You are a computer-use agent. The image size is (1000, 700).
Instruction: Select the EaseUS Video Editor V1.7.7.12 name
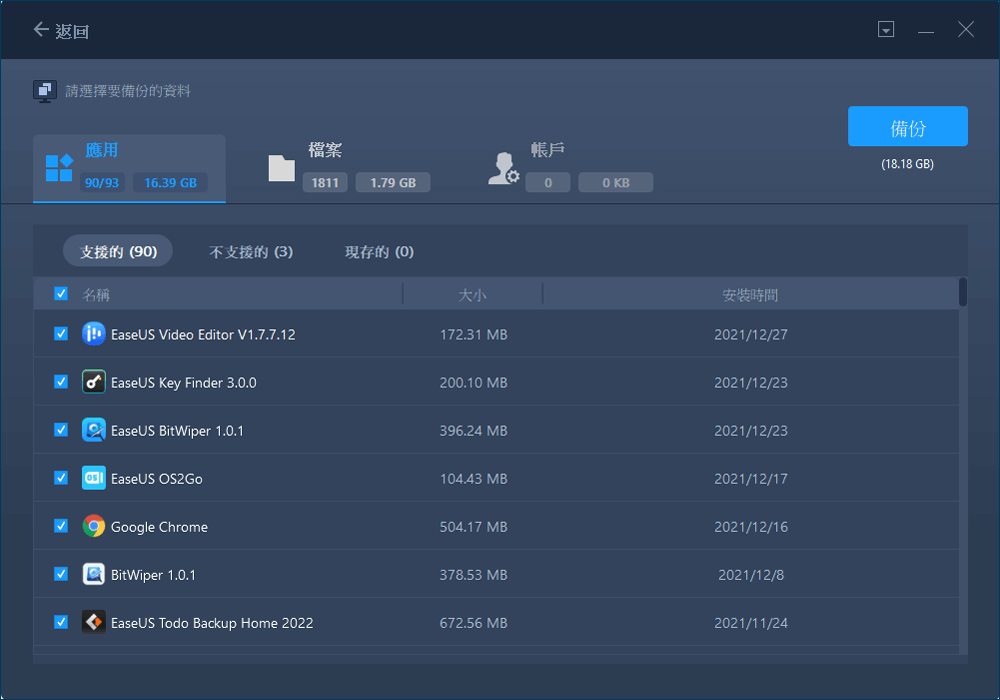[x=203, y=335]
